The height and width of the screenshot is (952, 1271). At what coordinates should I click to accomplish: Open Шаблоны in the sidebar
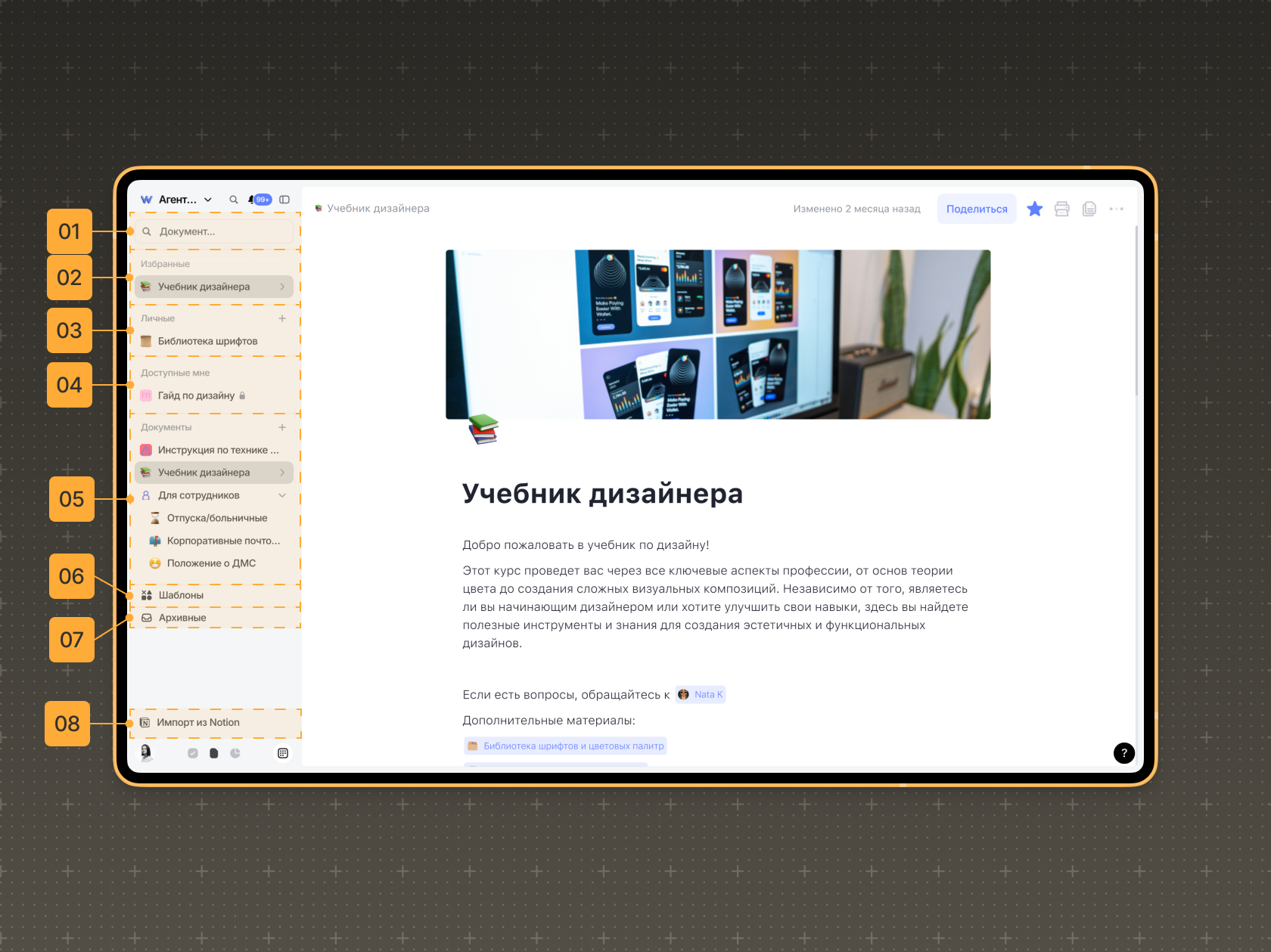coord(181,595)
